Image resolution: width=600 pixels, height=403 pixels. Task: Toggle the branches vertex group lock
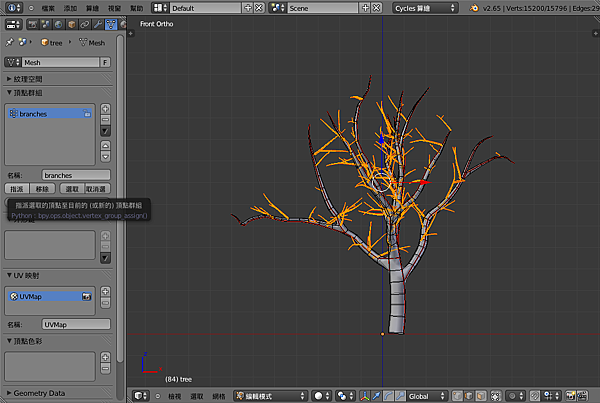click(x=87, y=114)
